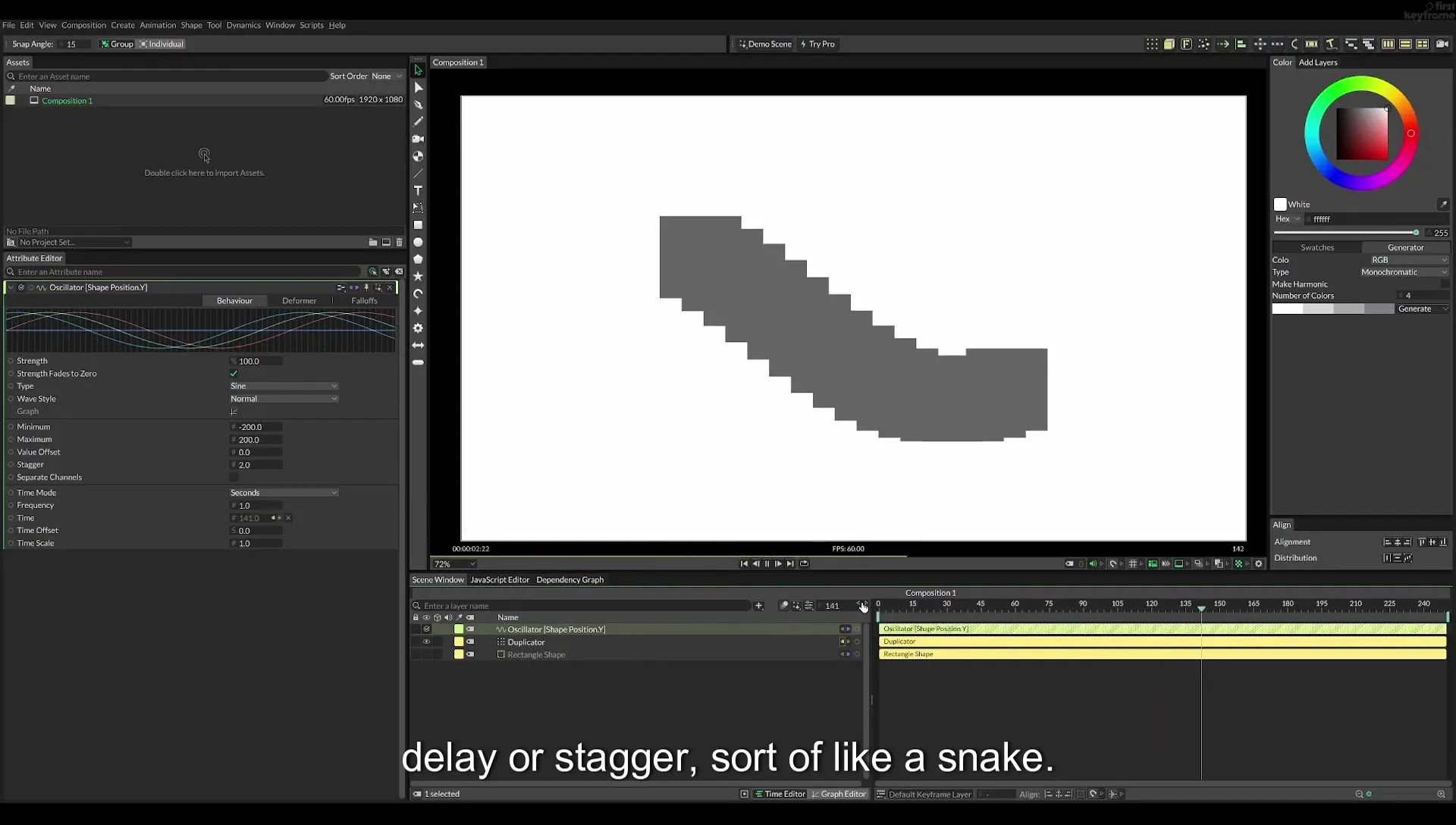Select the Cogwheel shape tool
Viewport: 1456px width, 825px height.
click(418, 328)
